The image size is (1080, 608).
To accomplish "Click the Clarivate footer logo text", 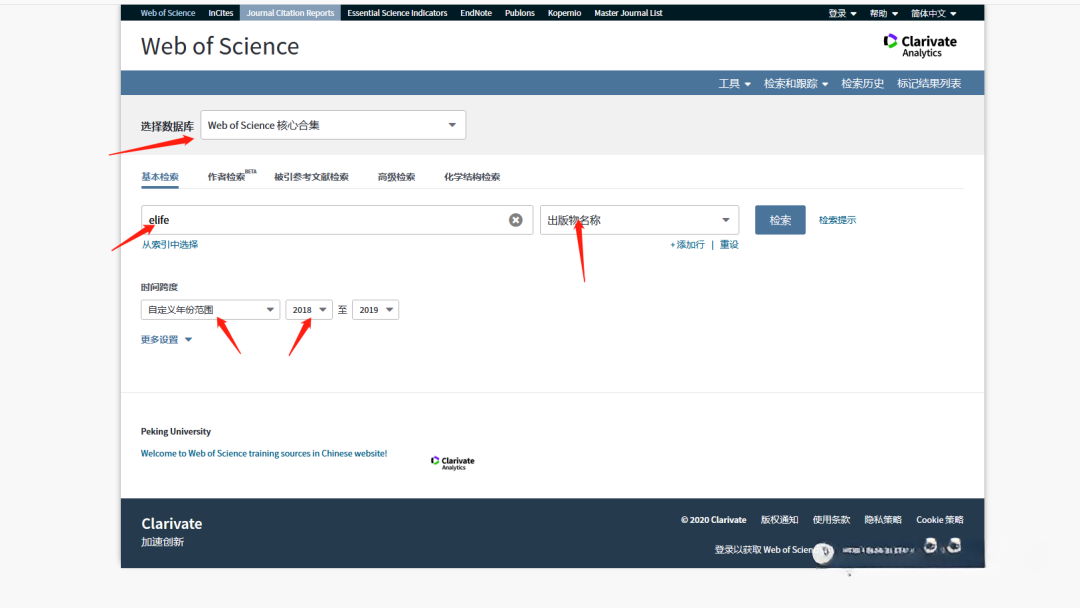I will pos(172,523).
